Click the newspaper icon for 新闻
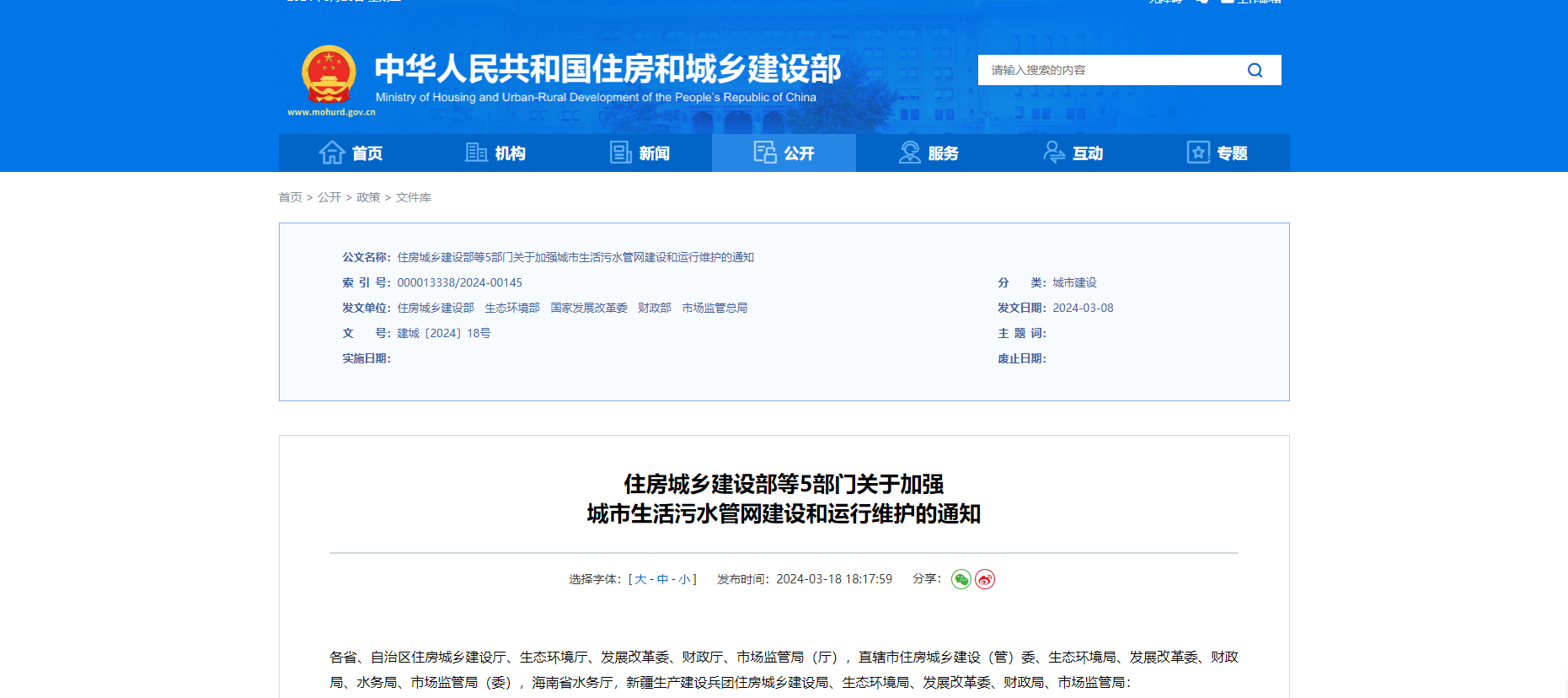This screenshot has height=698, width=1568. 620,153
